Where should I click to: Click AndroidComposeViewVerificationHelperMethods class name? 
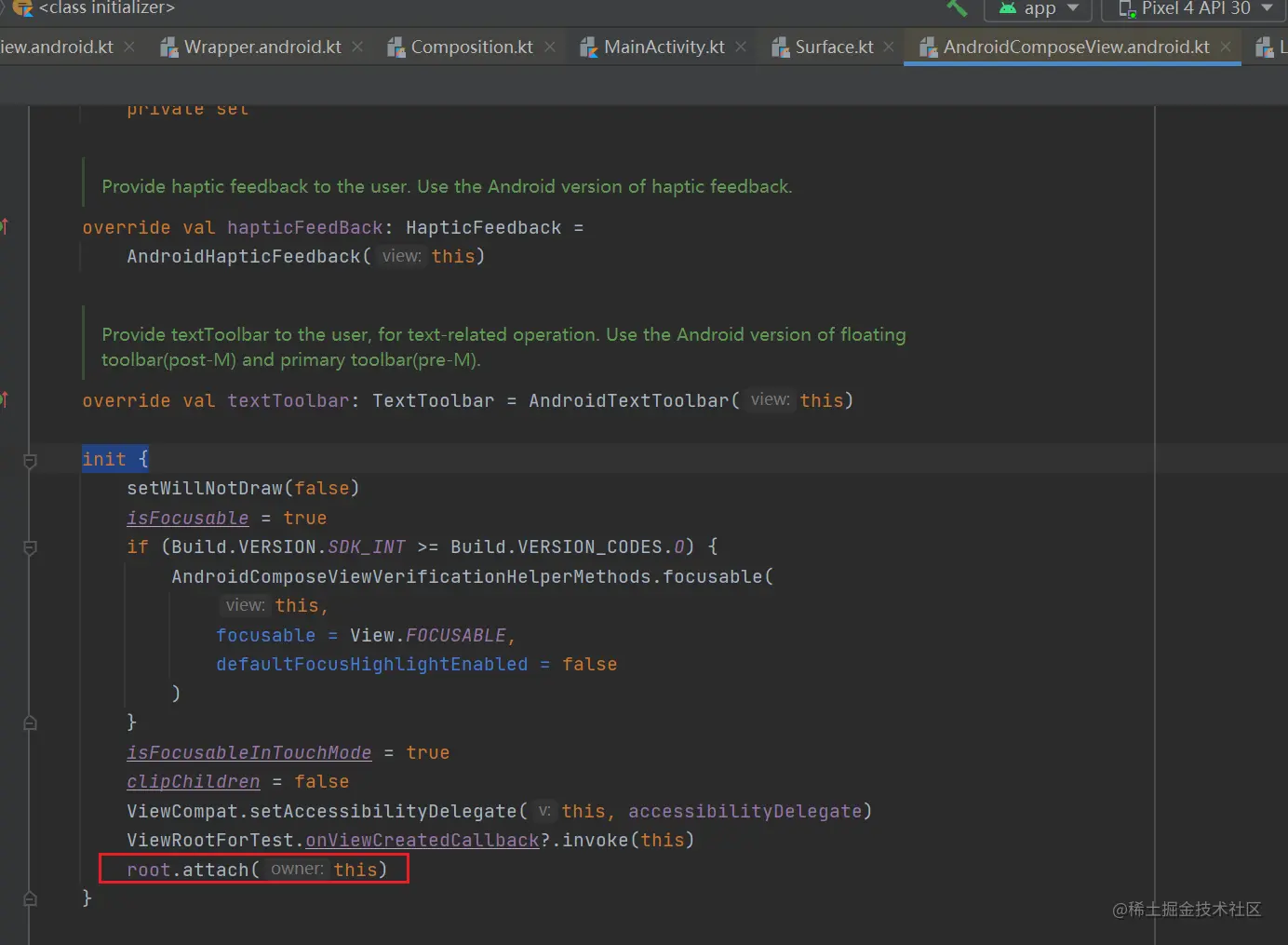coord(411,577)
